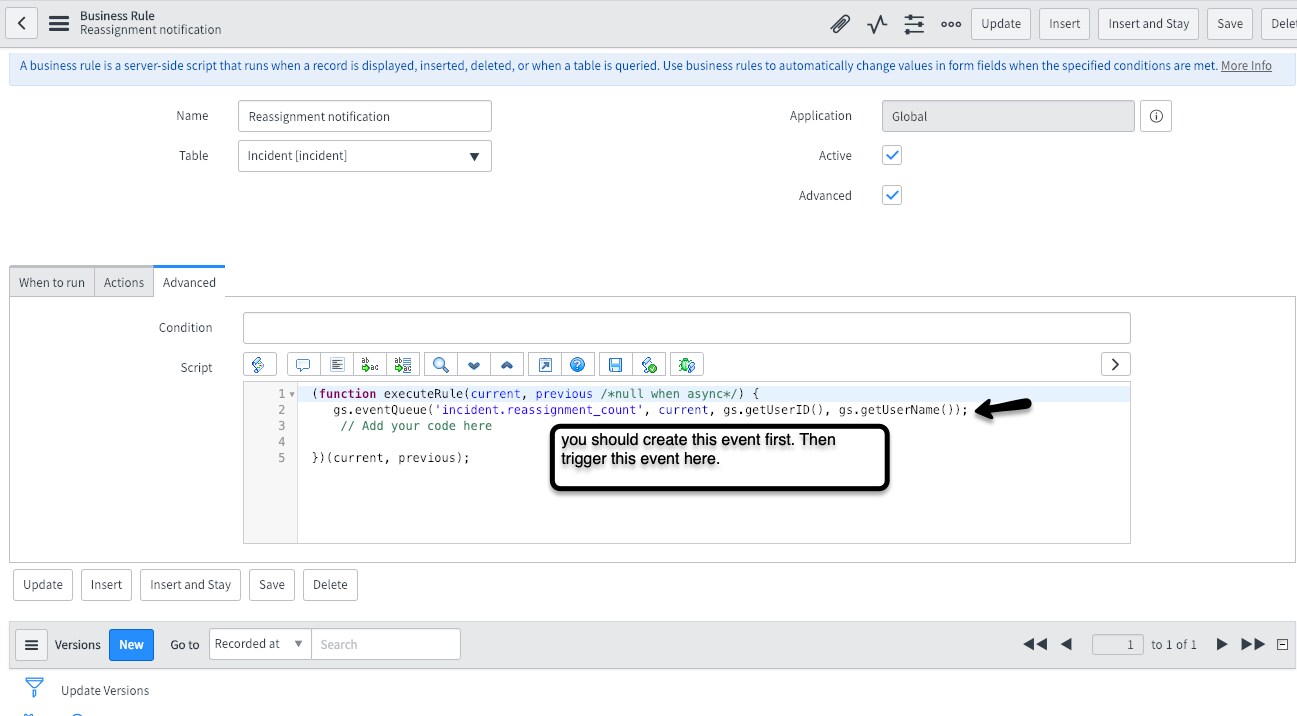Click inside the Condition input field
The width and height of the screenshot is (1297, 716).
(686, 327)
